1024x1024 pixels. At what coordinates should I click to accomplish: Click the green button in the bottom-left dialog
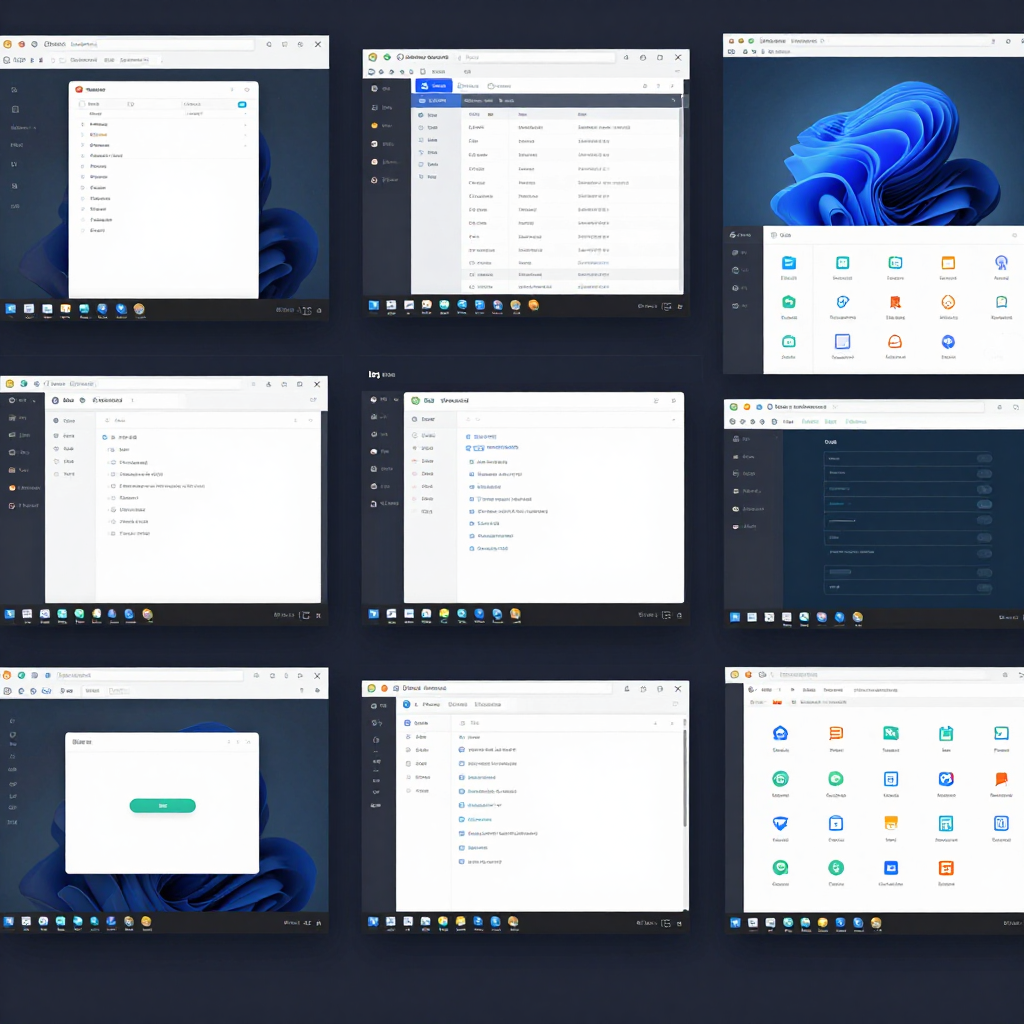162,806
